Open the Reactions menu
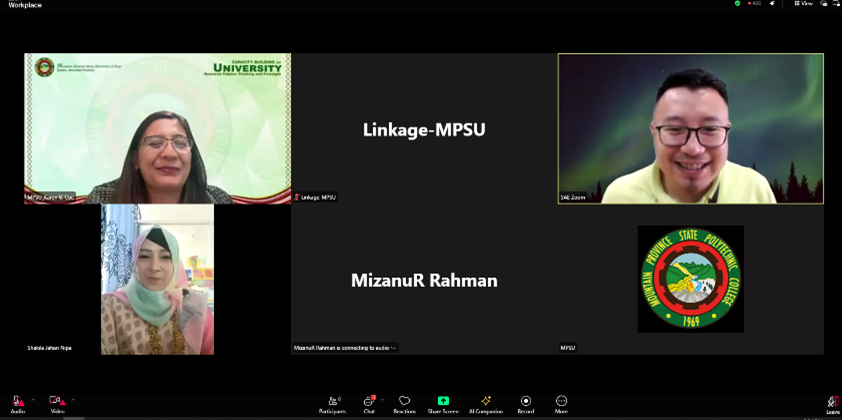Screen dimensions: 842x420 click(x=404, y=402)
